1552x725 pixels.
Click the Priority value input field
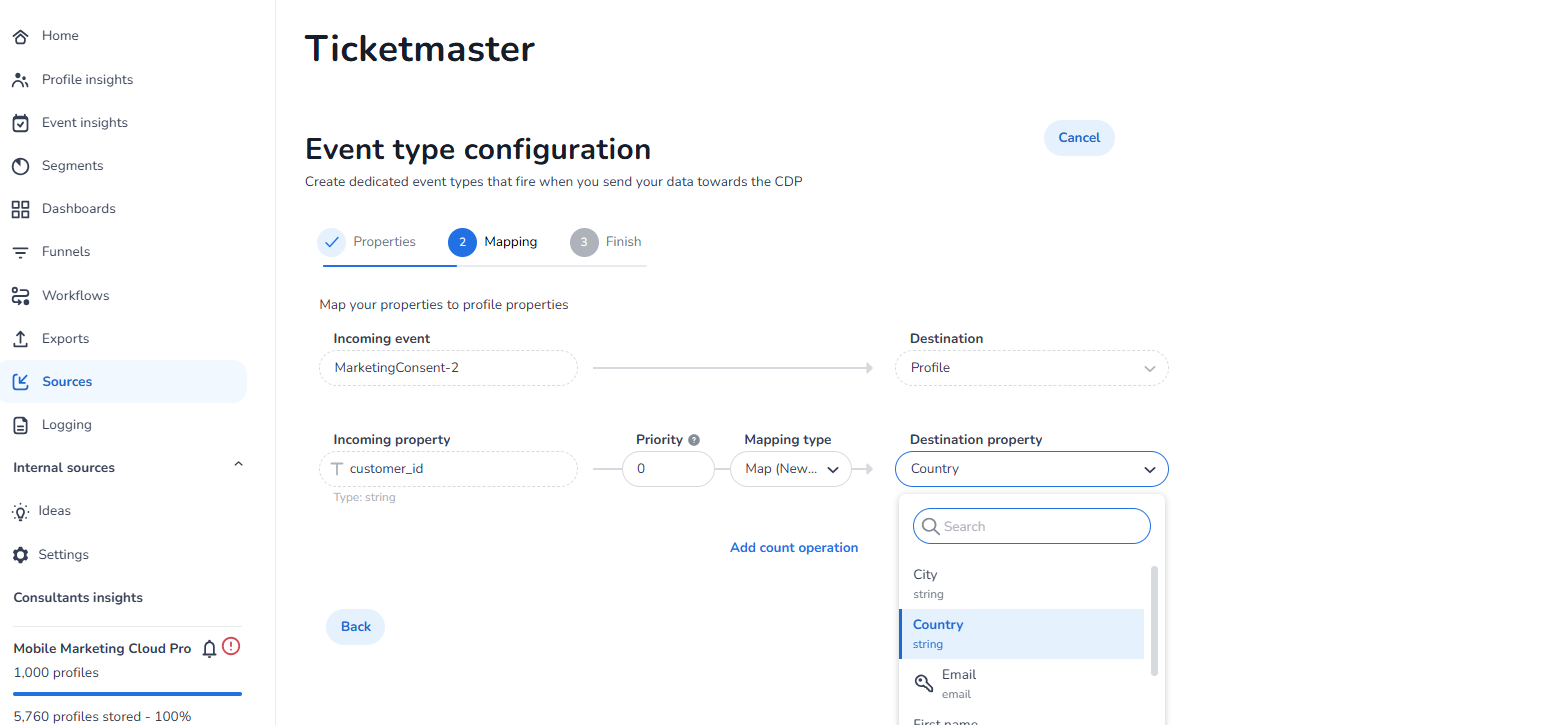click(668, 469)
